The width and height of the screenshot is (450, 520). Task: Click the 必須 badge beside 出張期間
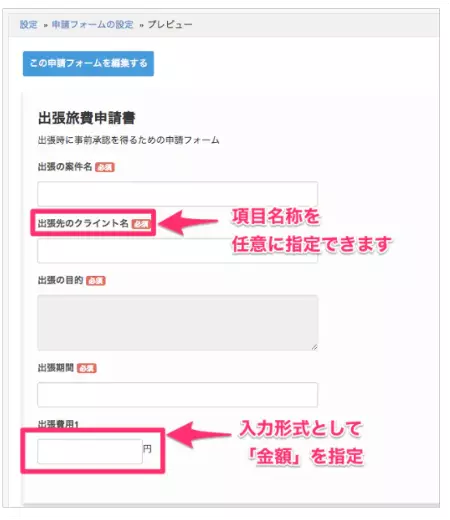pos(87,368)
